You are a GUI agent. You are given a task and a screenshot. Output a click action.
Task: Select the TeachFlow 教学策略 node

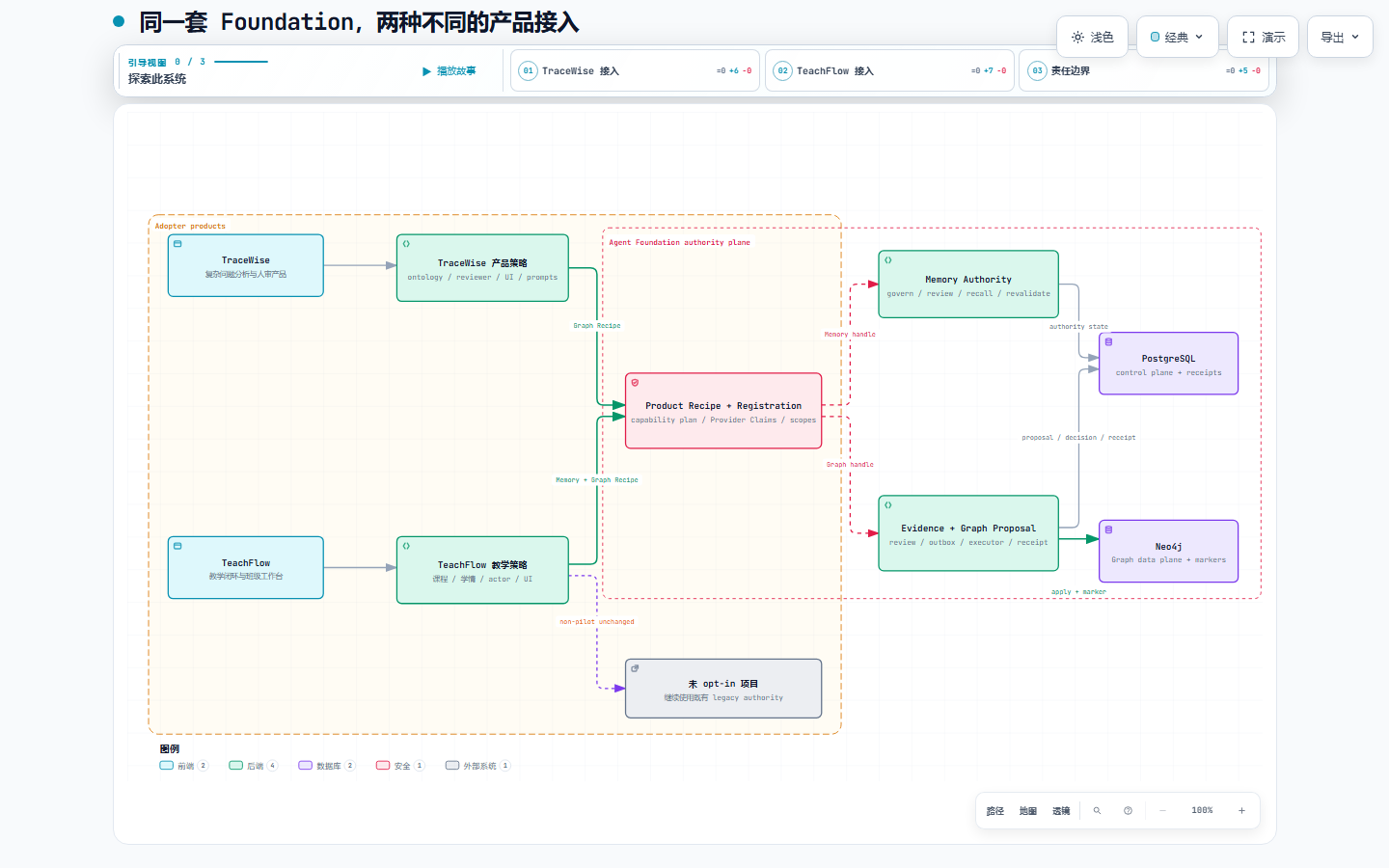pos(482,570)
